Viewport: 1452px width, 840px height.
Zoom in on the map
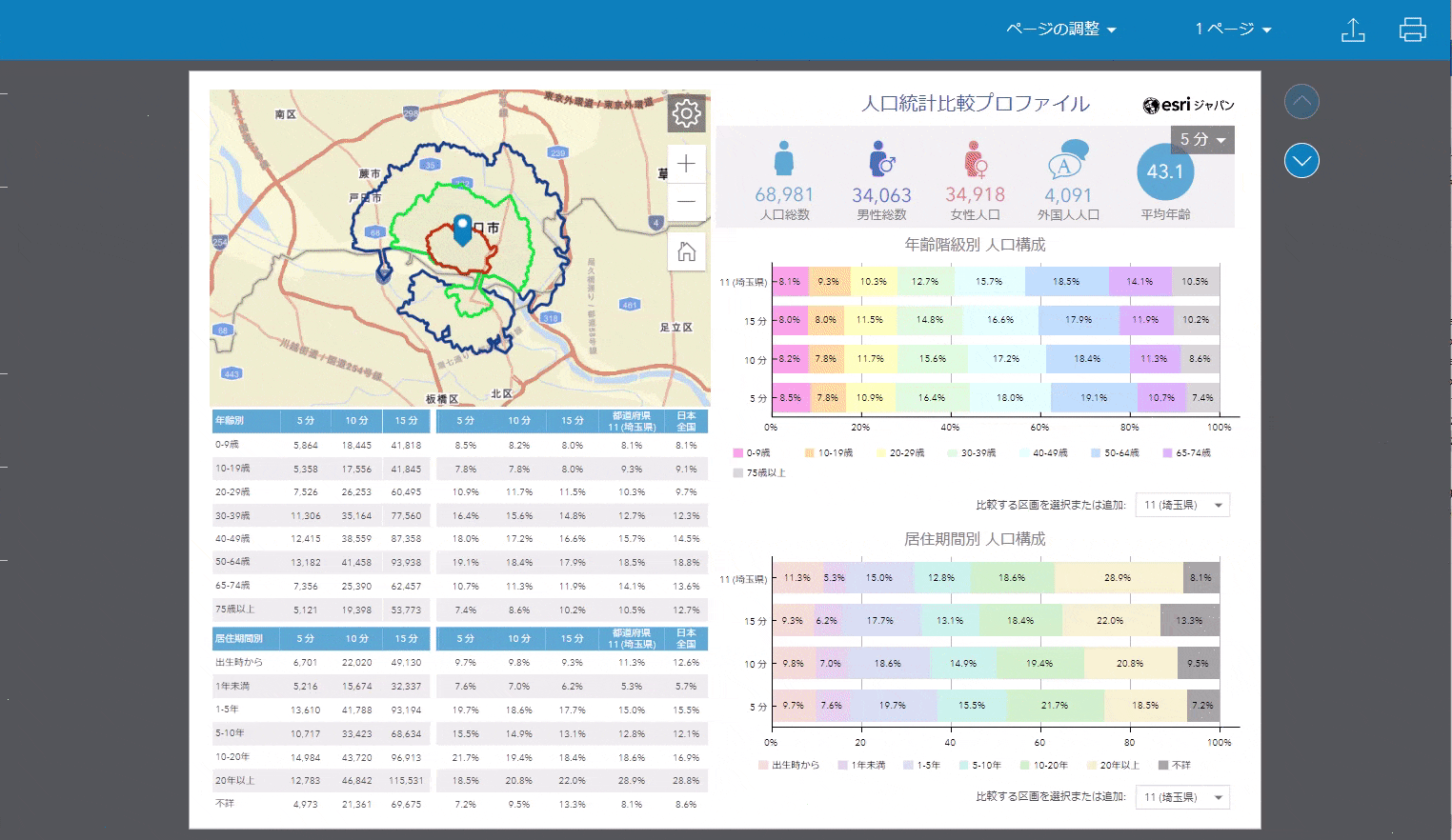tap(686, 164)
